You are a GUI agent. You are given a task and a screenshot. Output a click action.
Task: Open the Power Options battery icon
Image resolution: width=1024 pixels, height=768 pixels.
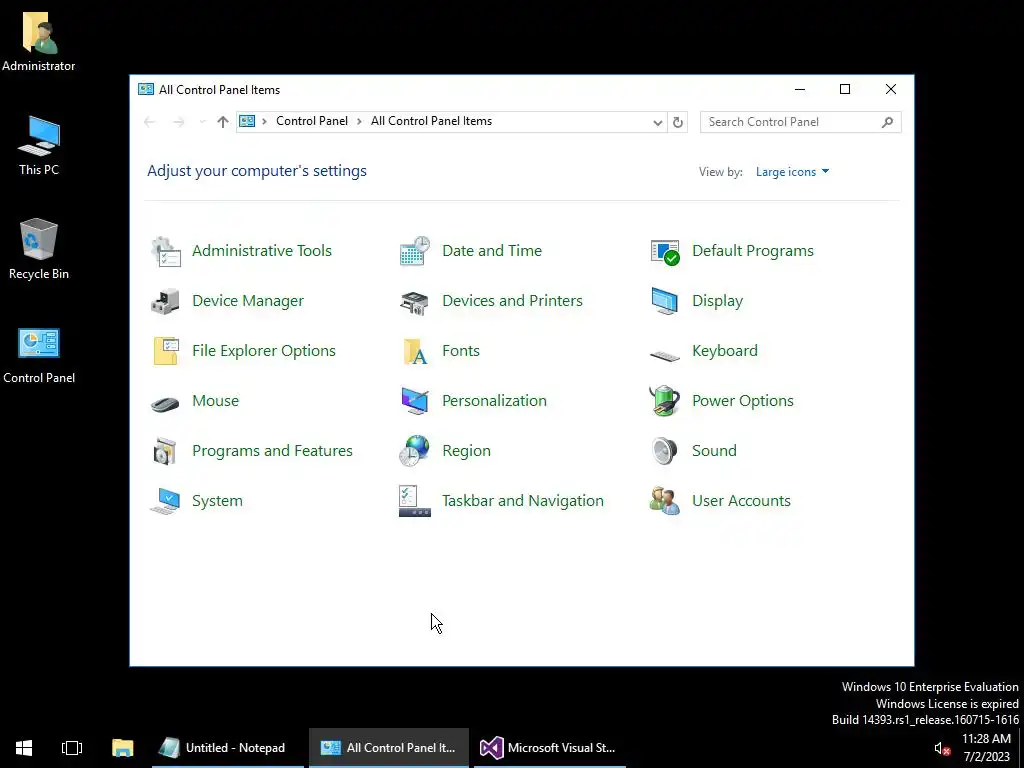[x=665, y=401]
